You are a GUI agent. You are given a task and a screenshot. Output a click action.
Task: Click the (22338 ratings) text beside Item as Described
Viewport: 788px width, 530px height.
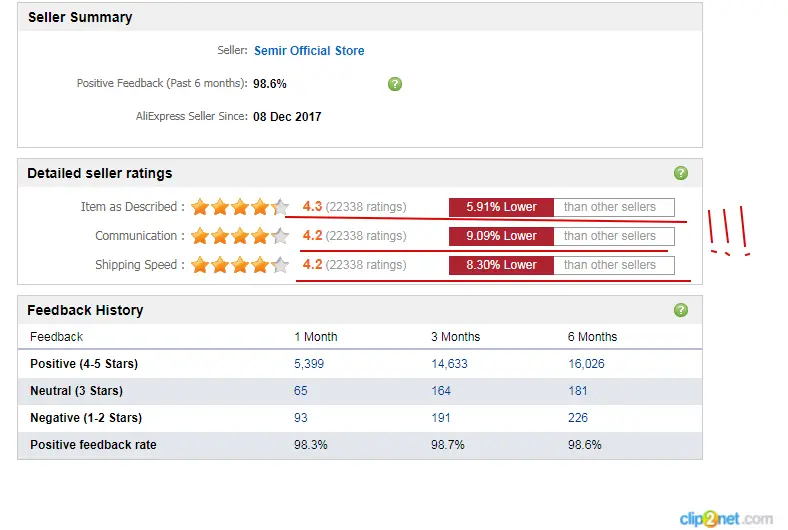366,206
